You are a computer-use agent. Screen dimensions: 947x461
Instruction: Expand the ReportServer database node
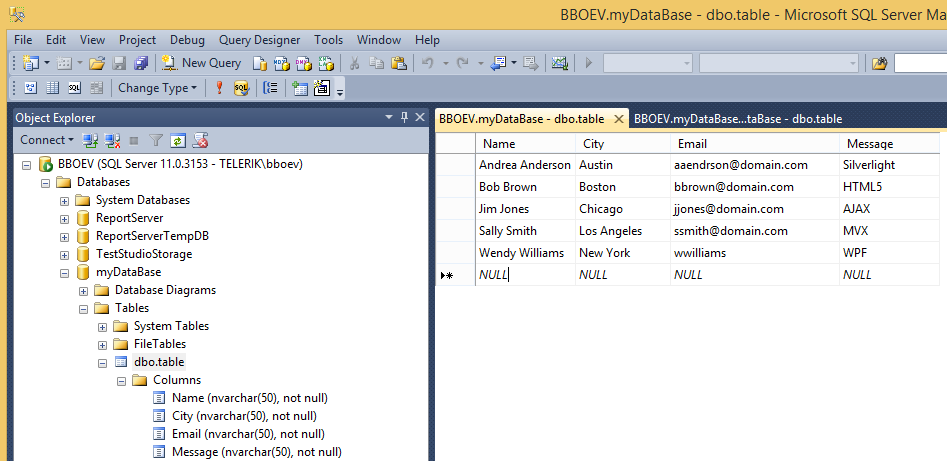pos(64,219)
